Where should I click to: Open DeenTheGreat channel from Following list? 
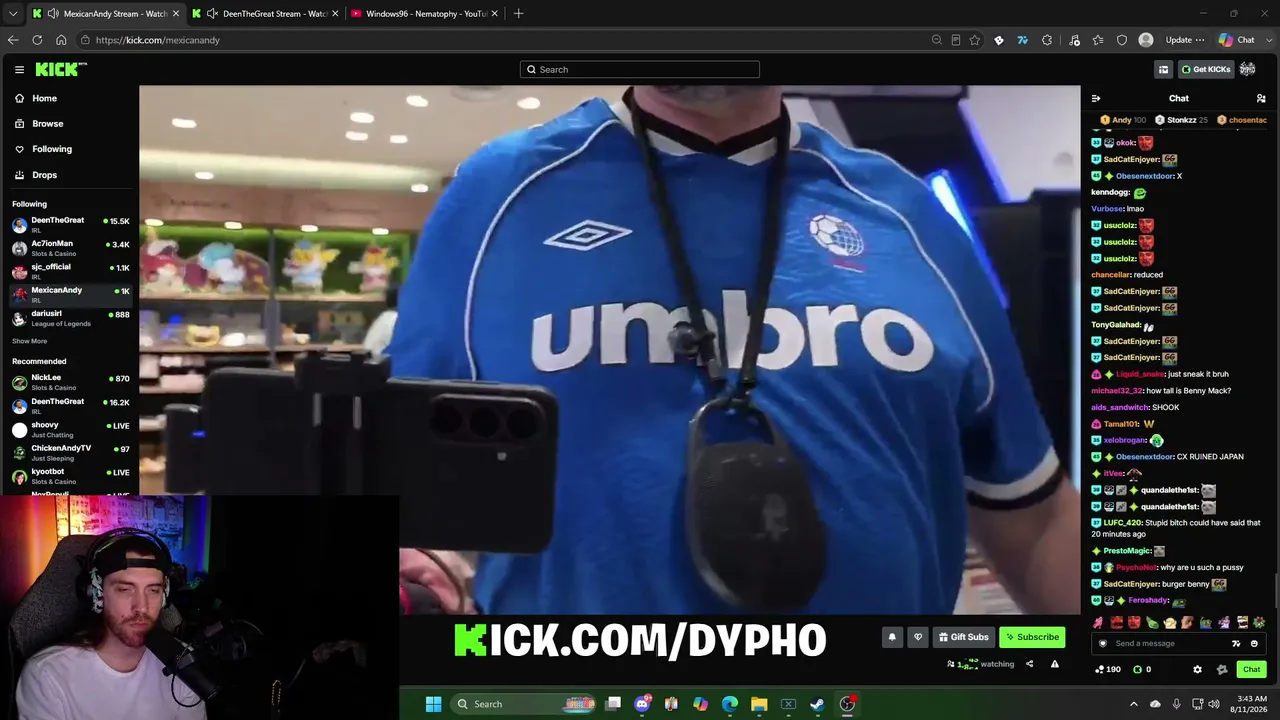[x=70, y=224]
